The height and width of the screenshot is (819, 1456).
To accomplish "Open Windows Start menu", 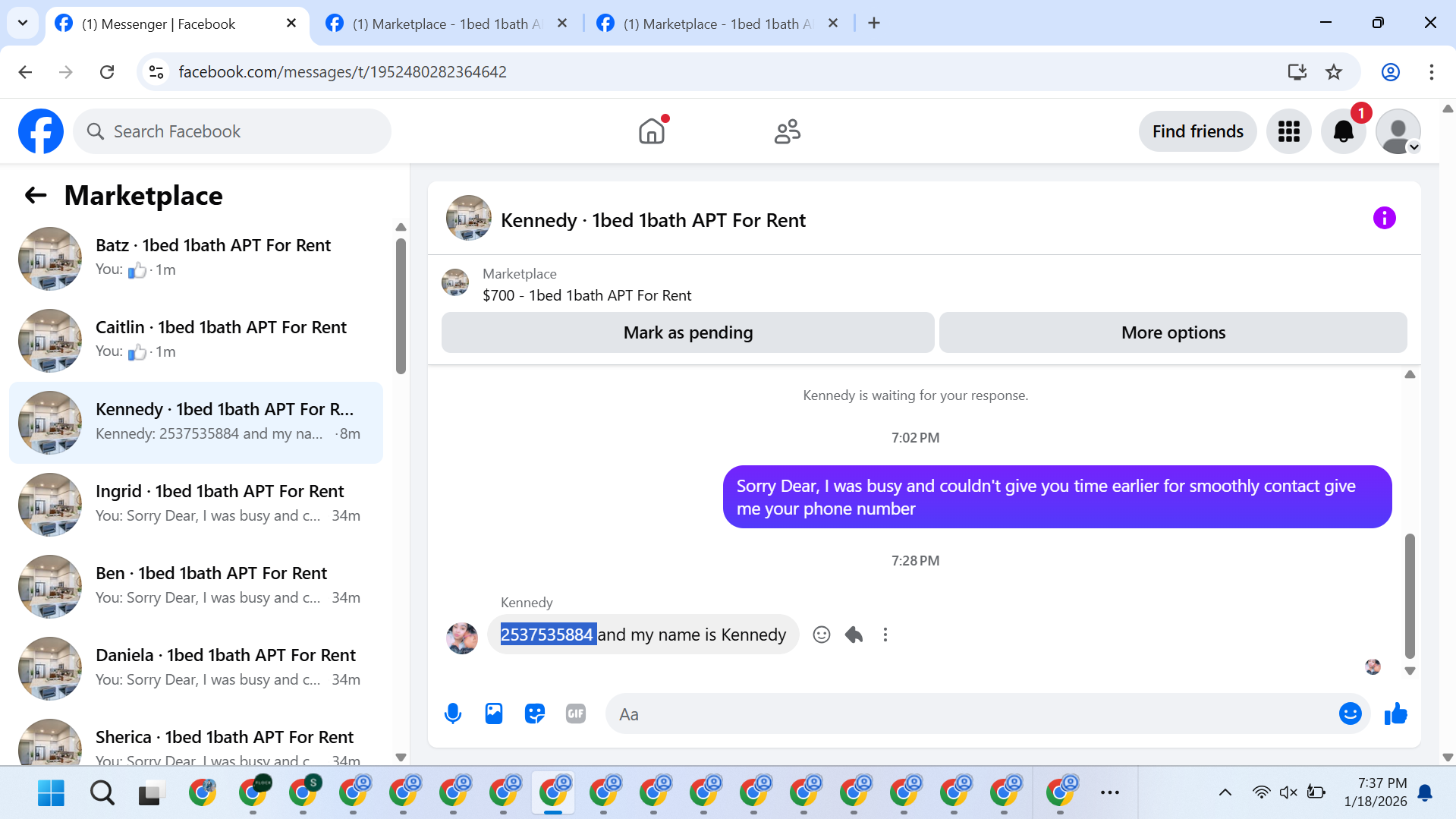I will [x=51, y=792].
